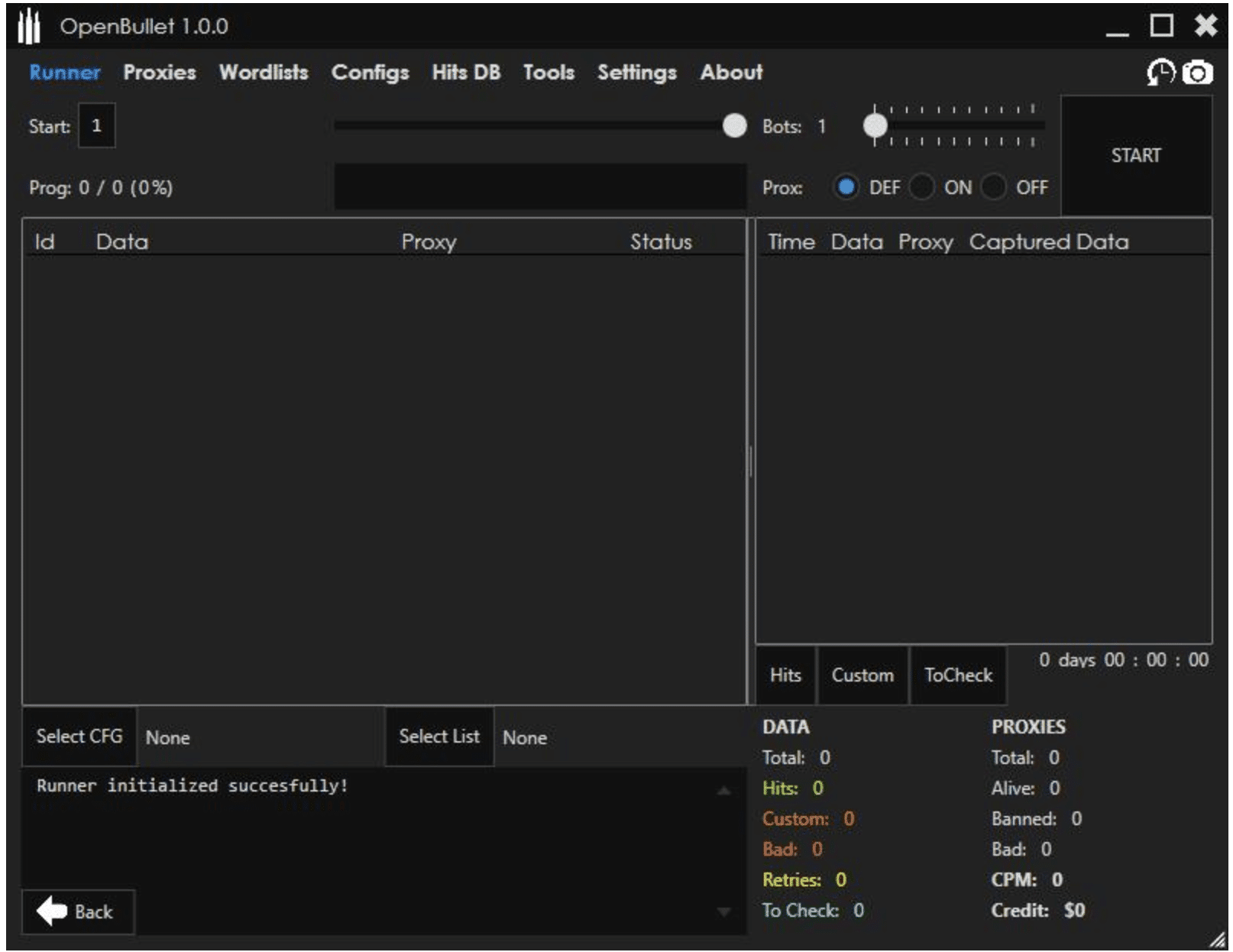Click Select CFG to choose a config
This screenshot has height=952, width=1233.
pos(79,737)
